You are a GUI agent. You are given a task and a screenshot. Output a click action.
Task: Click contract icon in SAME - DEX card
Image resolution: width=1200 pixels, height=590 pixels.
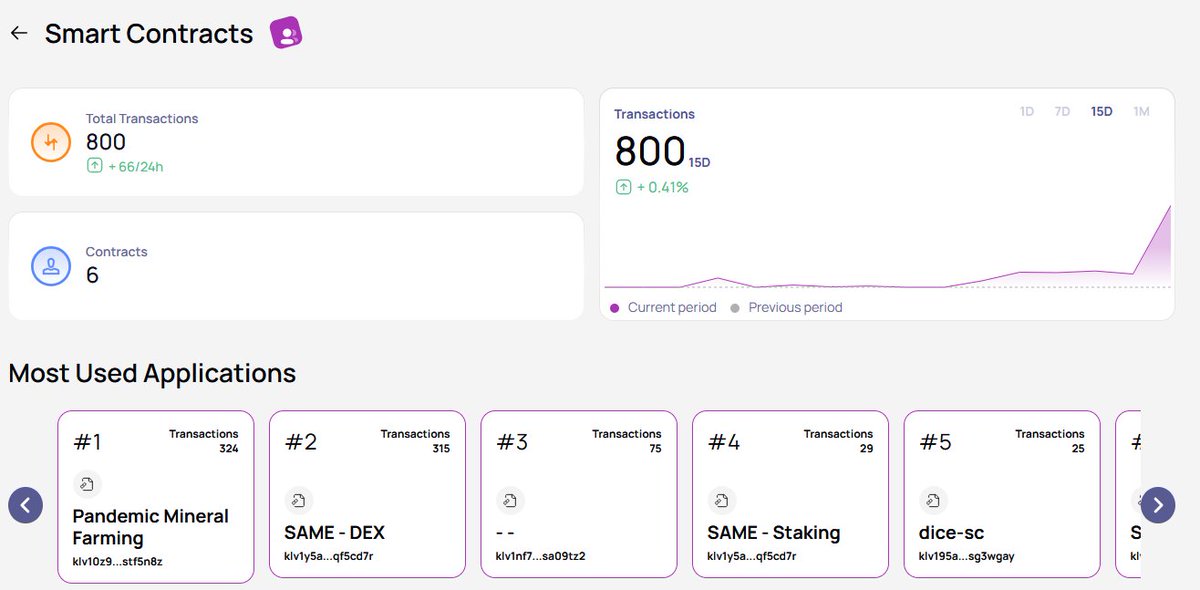click(298, 500)
